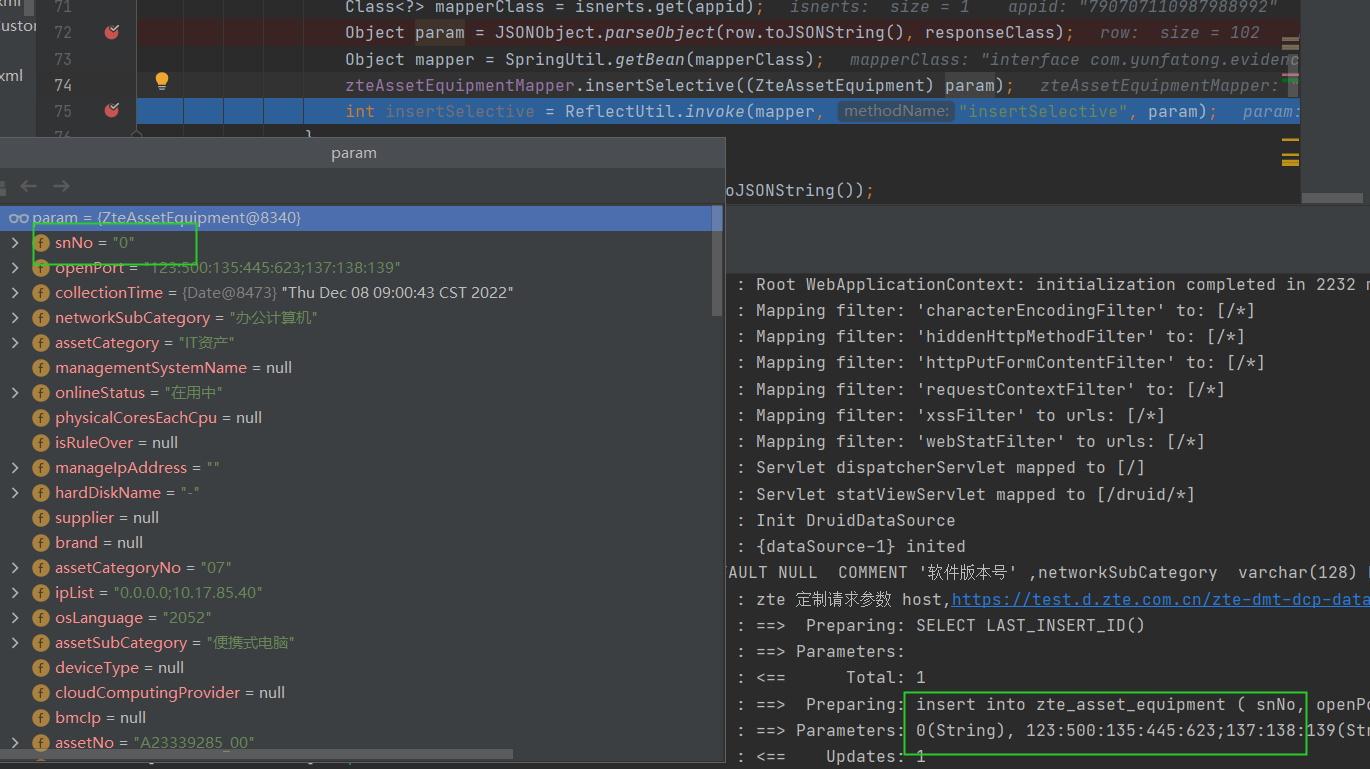Click the field icon next to bmcIp
Viewport: 1370px width, 769px height.
pyautogui.click(x=41, y=718)
